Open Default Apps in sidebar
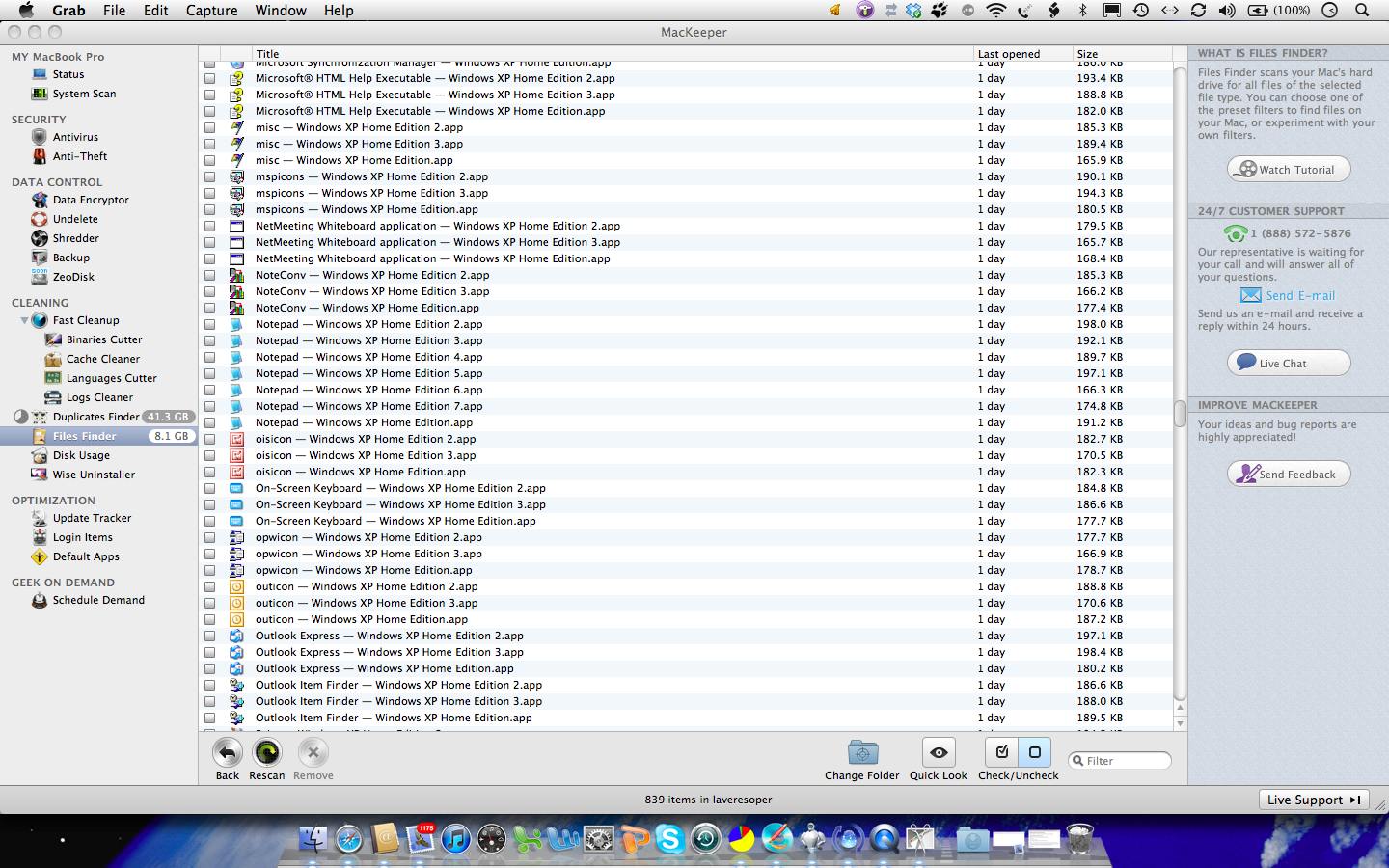Image resolution: width=1389 pixels, height=868 pixels. click(x=86, y=556)
